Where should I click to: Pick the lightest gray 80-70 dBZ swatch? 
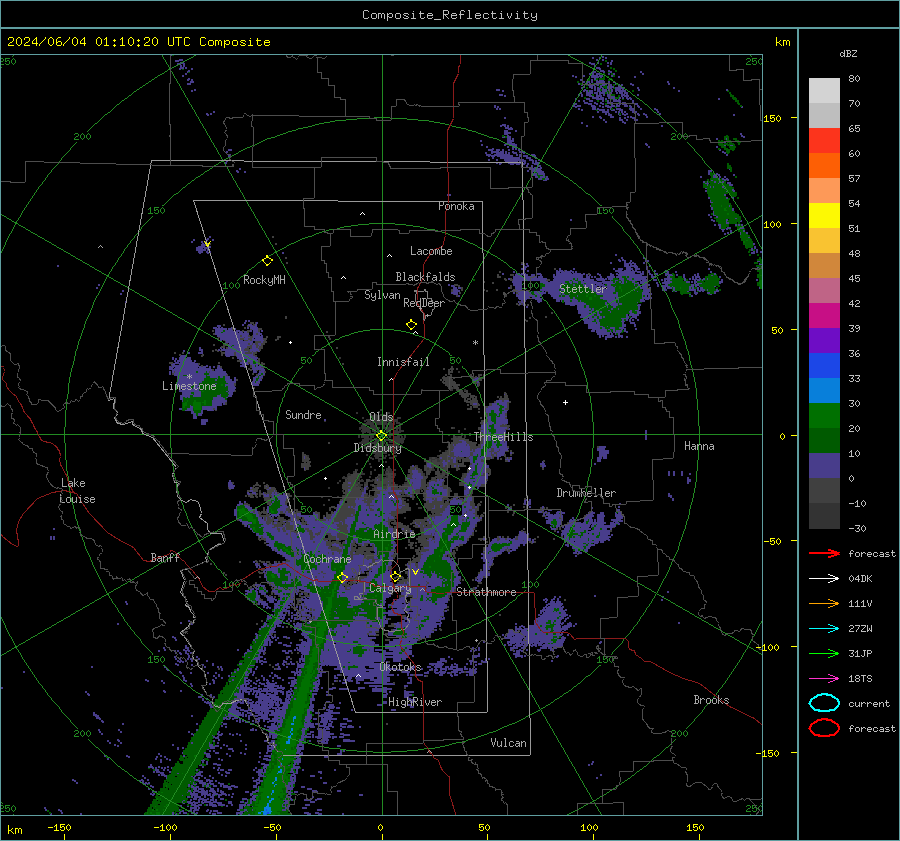coord(824,91)
